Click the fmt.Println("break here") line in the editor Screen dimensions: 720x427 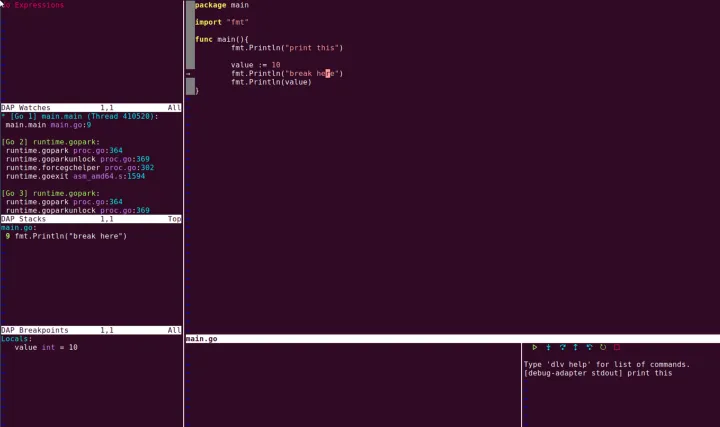(287, 73)
